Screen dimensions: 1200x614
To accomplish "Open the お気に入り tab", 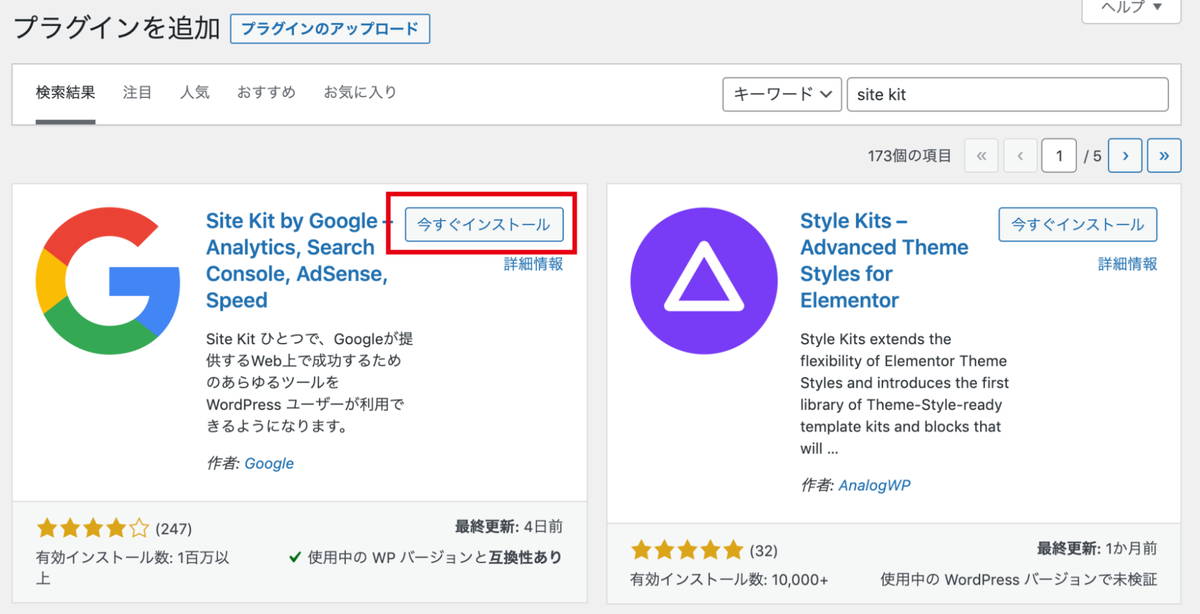I will coord(360,93).
